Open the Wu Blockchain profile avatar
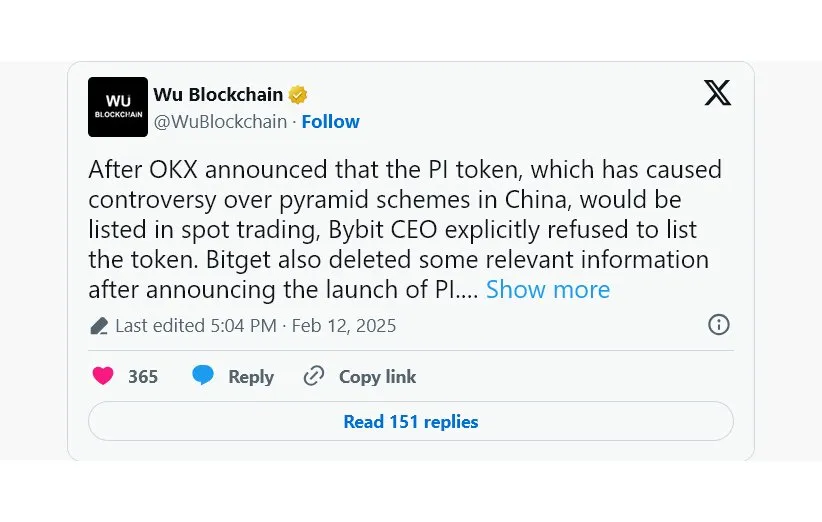 tap(118, 107)
